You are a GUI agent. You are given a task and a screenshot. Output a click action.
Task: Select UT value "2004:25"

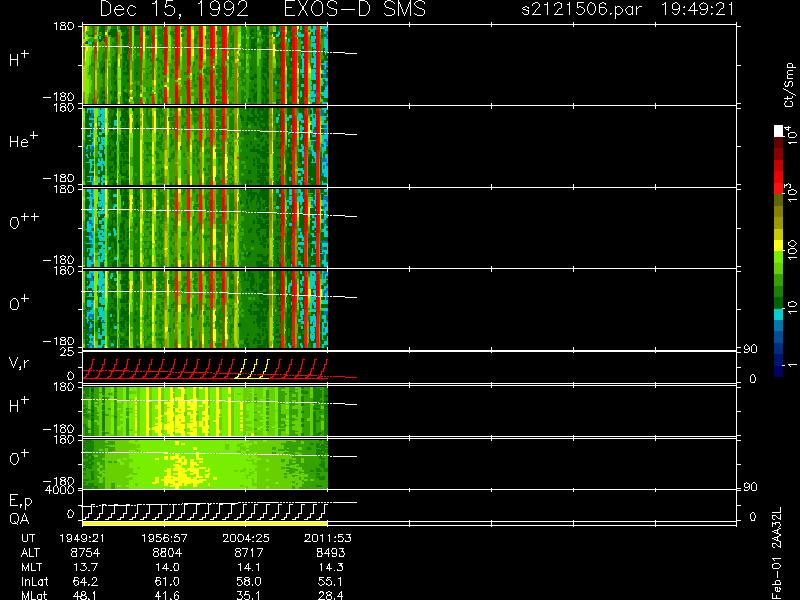pyautogui.click(x=246, y=538)
